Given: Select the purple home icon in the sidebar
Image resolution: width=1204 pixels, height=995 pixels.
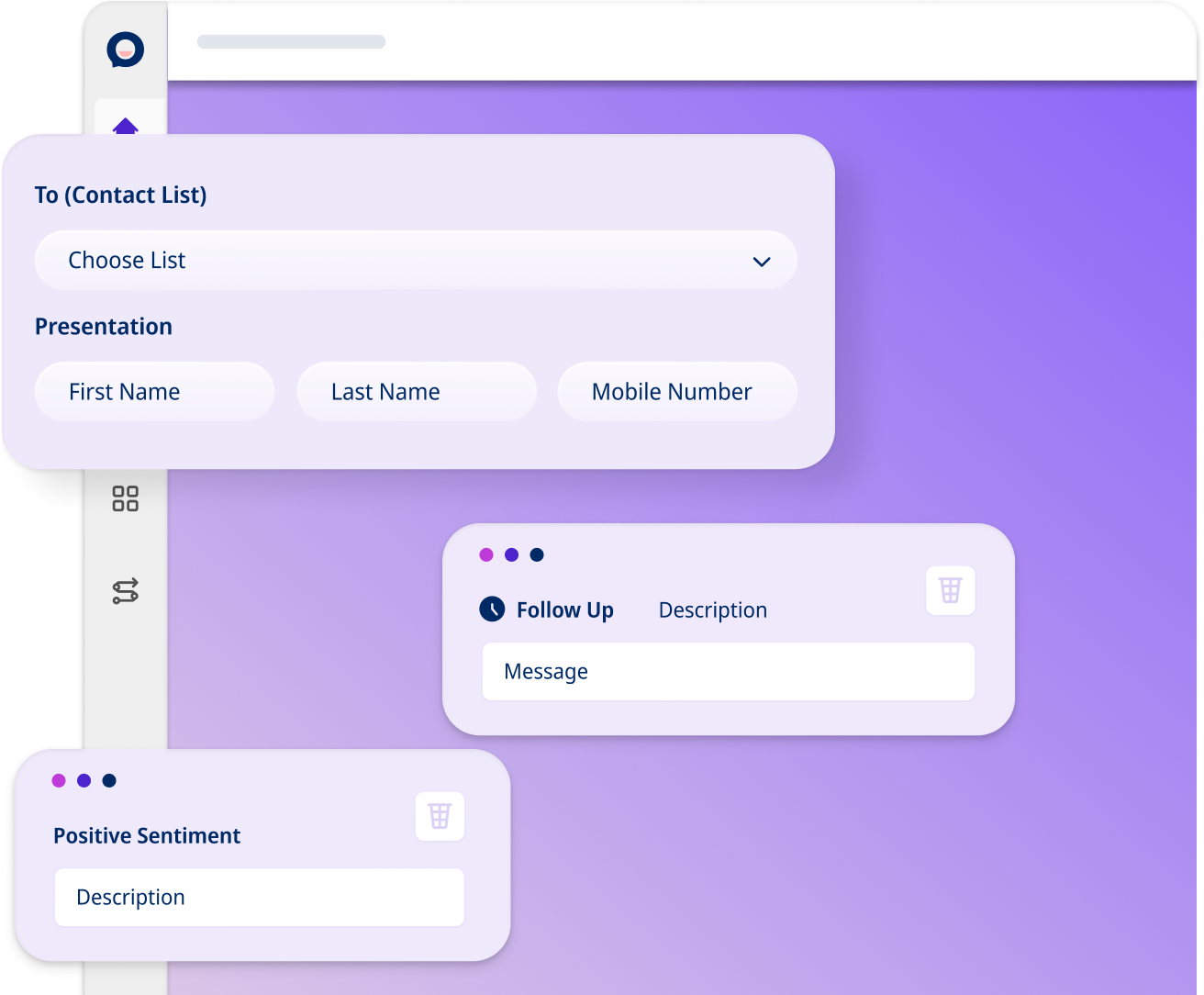Looking at the screenshot, I should point(126,127).
